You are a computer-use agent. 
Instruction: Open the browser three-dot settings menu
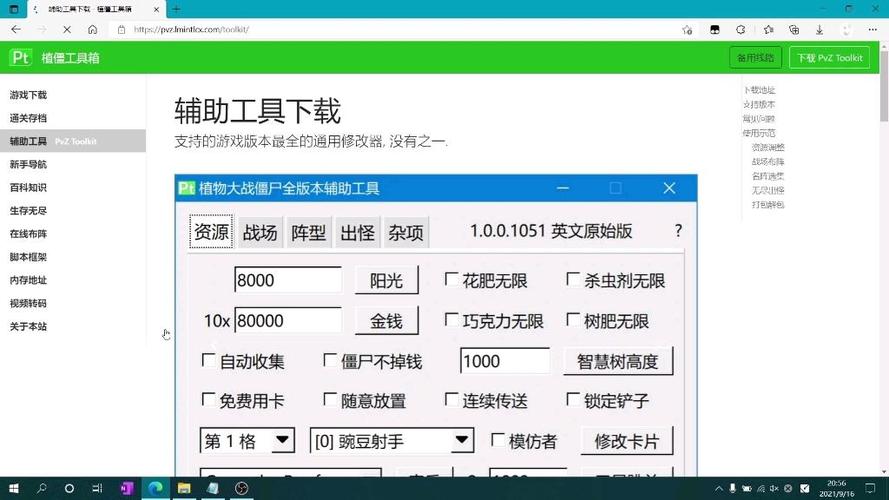click(873, 29)
